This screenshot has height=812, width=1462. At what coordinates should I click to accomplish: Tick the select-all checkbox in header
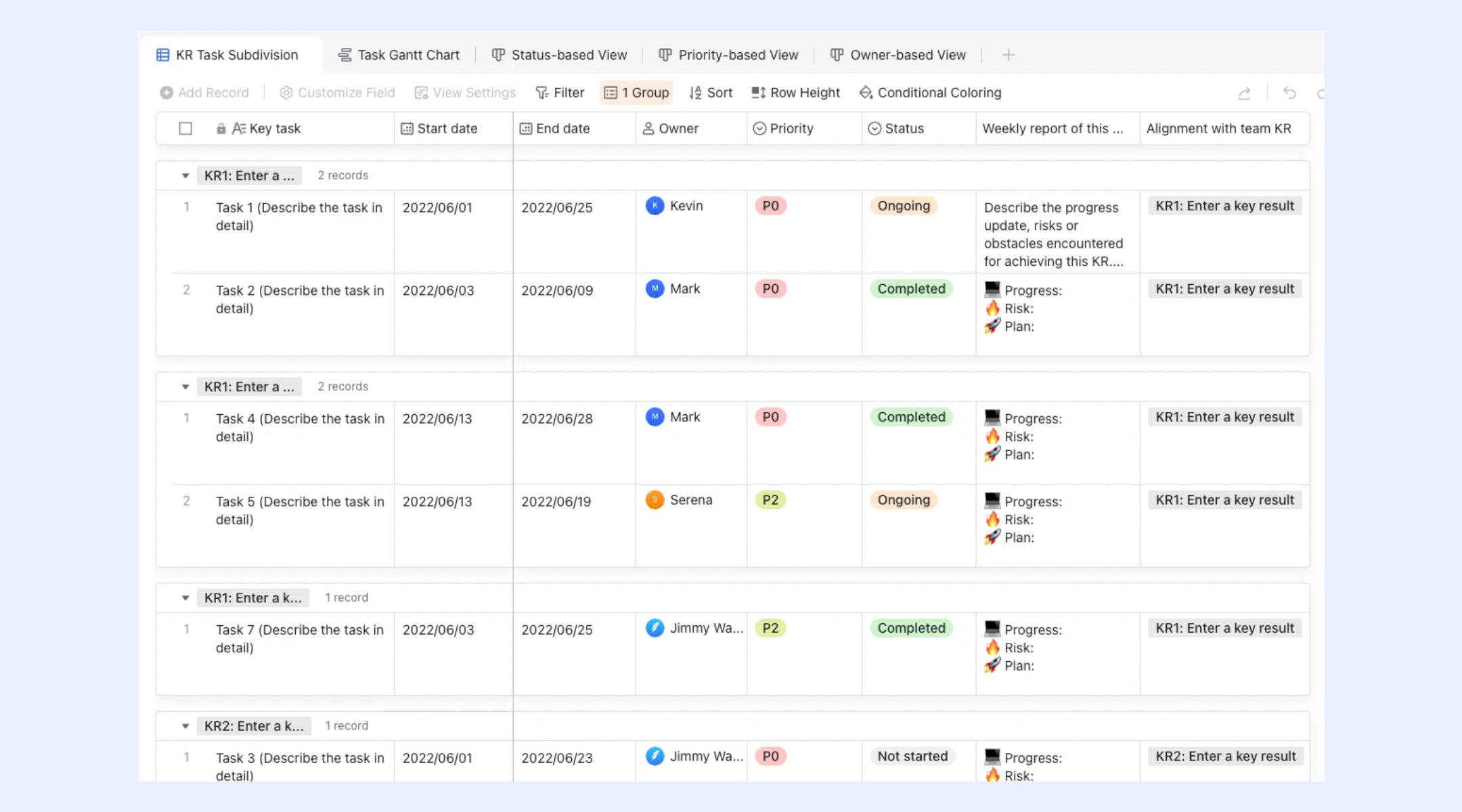click(185, 129)
